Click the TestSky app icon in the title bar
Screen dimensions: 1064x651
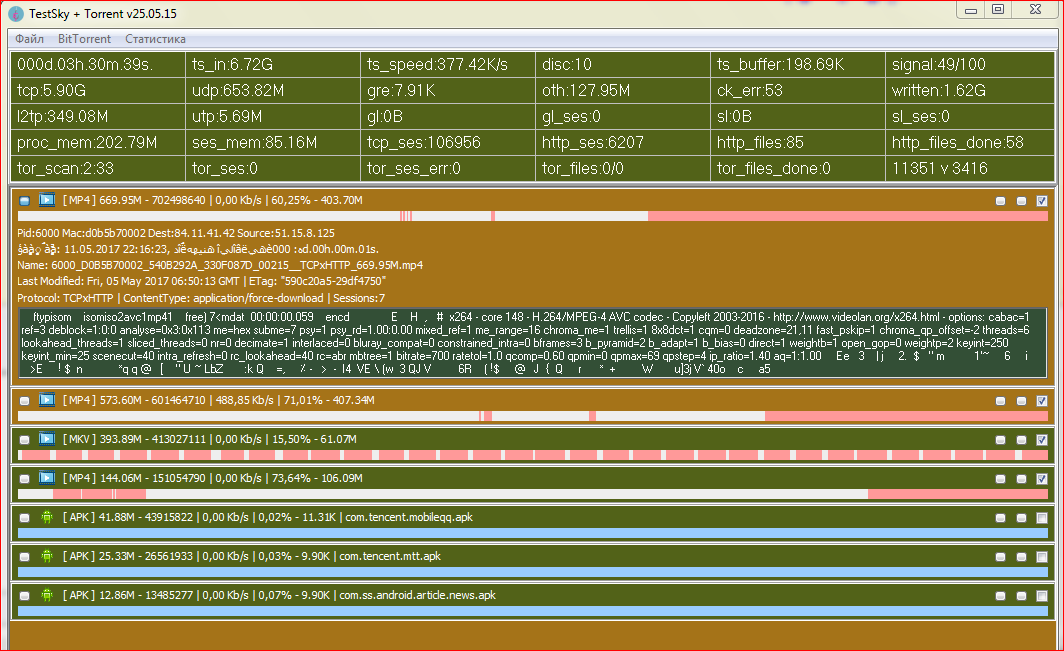pos(14,12)
